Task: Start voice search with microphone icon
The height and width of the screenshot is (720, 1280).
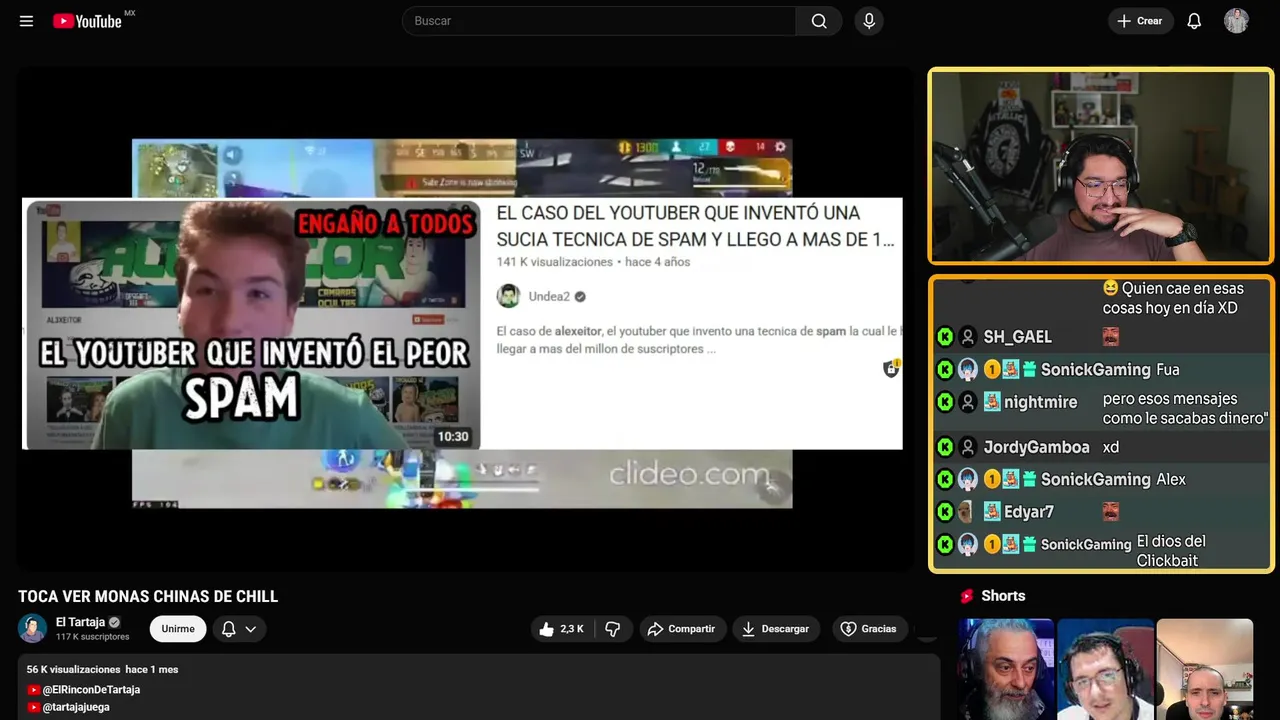Action: tap(869, 21)
